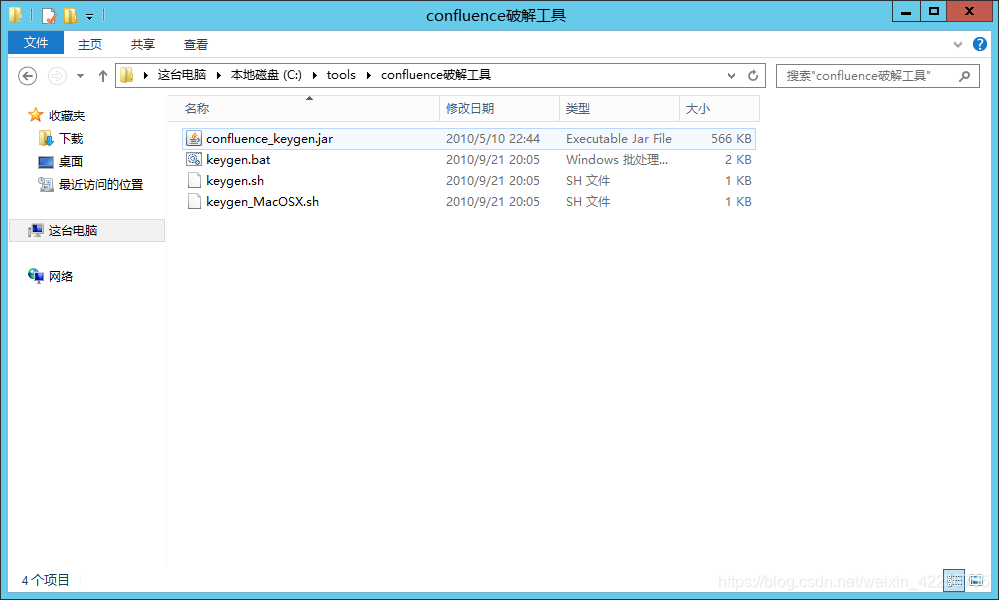999x600 pixels.
Task: Select the confluence_keygen.jar file icon
Action: point(194,138)
